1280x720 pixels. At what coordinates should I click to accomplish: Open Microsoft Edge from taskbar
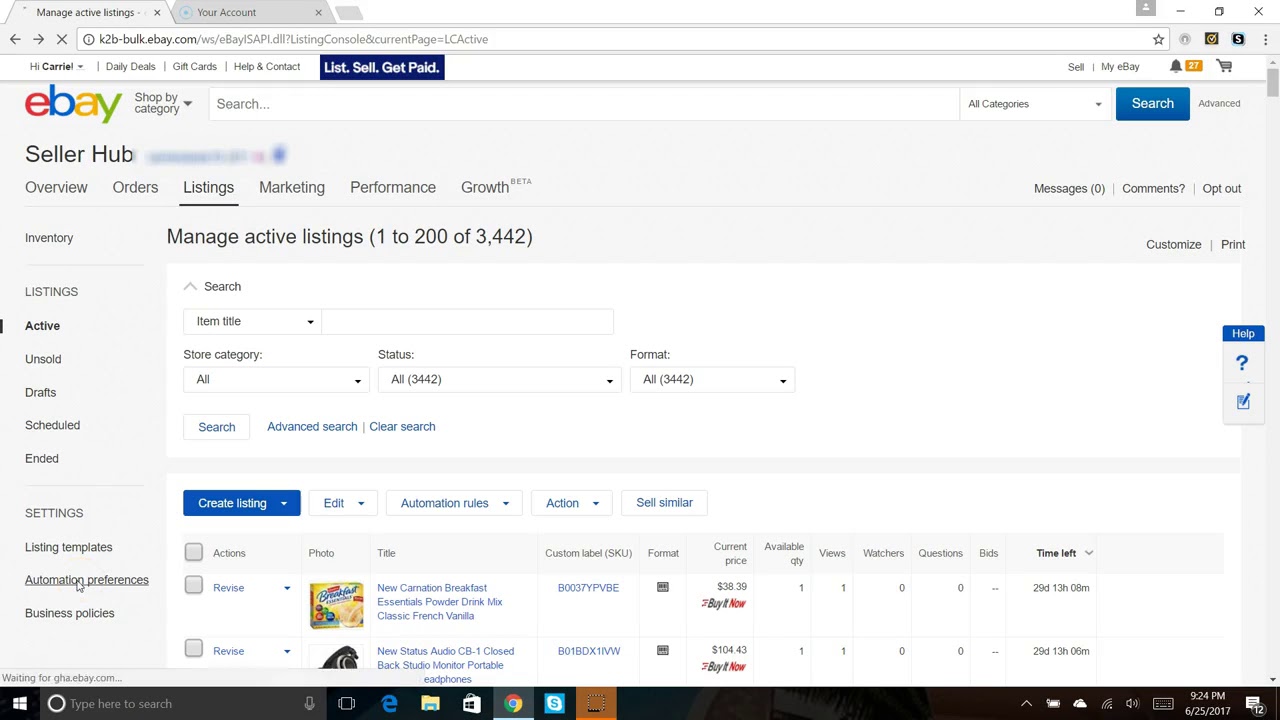click(x=389, y=703)
